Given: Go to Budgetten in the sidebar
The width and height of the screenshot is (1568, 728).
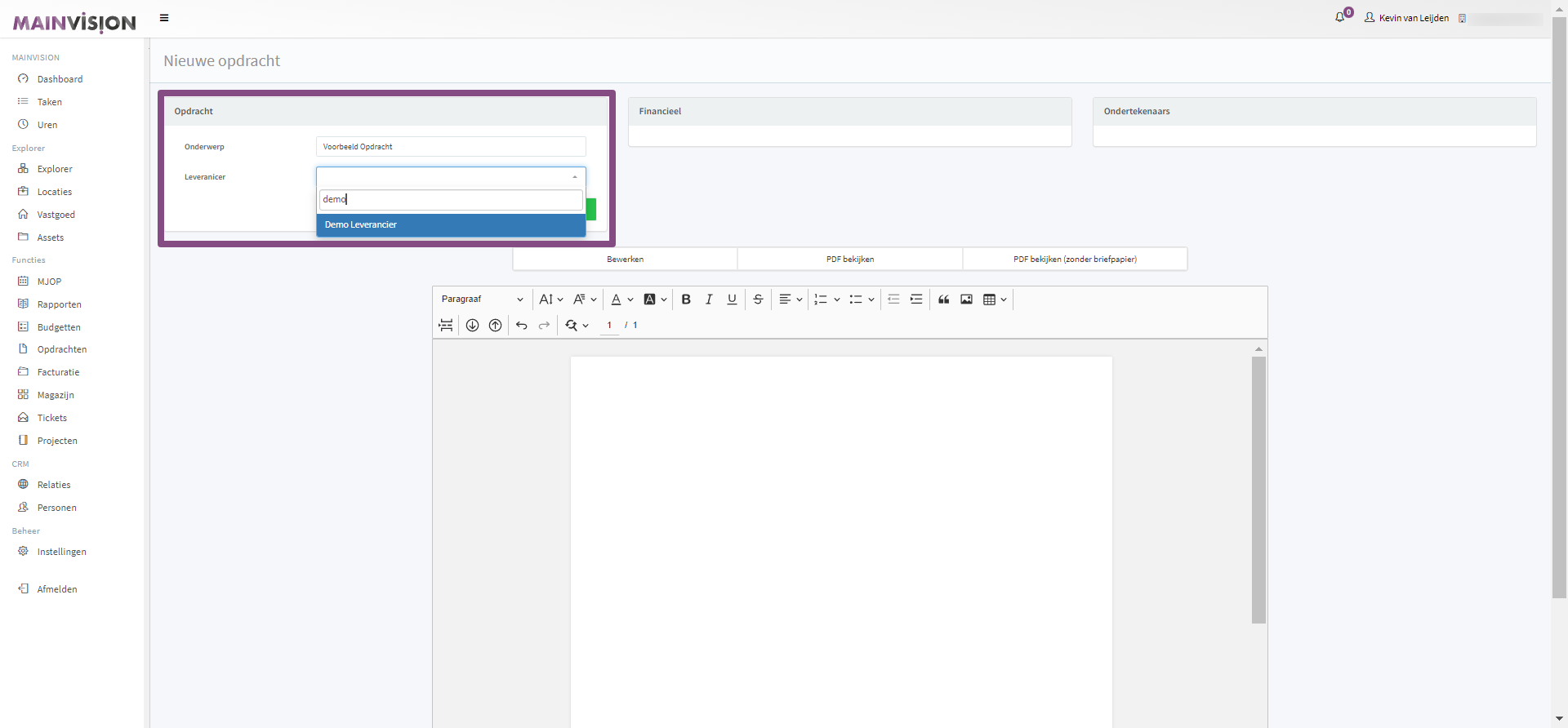Looking at the screenshot, I should pyautogui.click(x=59, y=327).
